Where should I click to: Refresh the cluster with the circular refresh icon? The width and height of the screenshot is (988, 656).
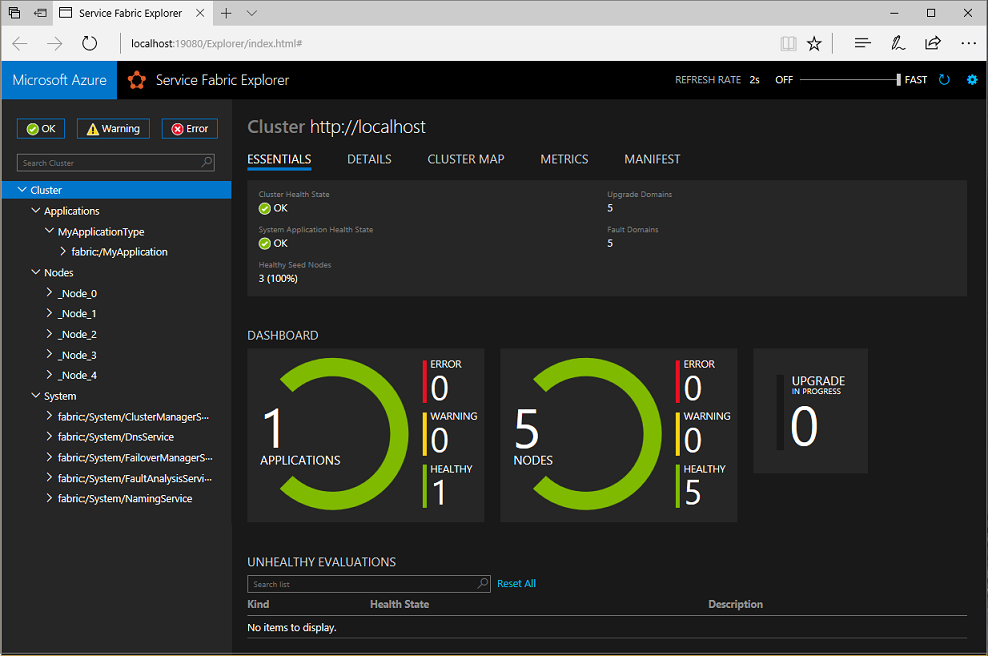944,79
